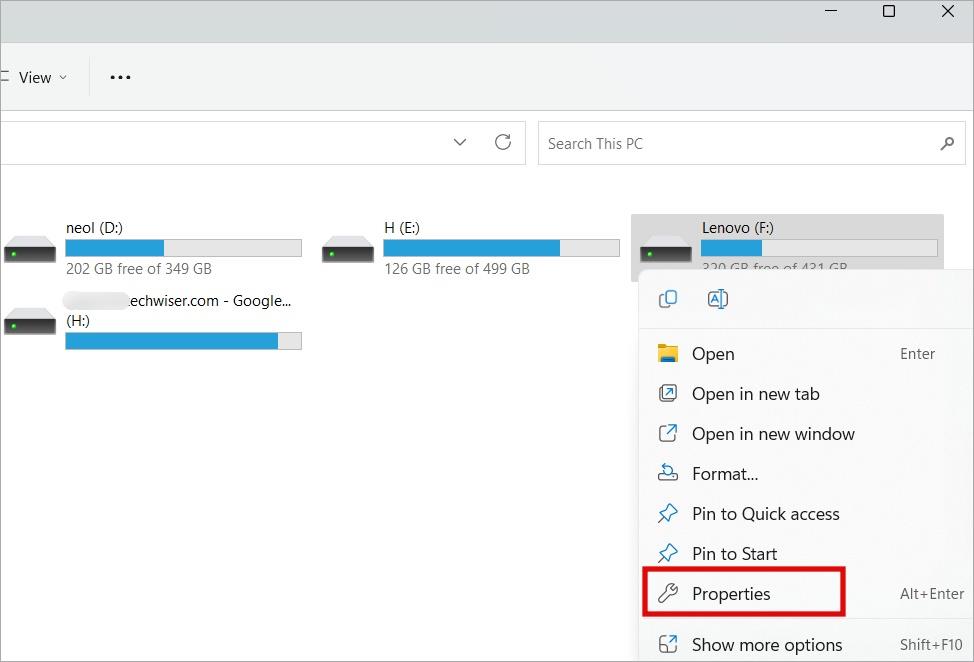Image resolution: width=974 pixels, height=662 pixels.
Task: Click H (E:) storage usage bar
Action: click(501, 248)
